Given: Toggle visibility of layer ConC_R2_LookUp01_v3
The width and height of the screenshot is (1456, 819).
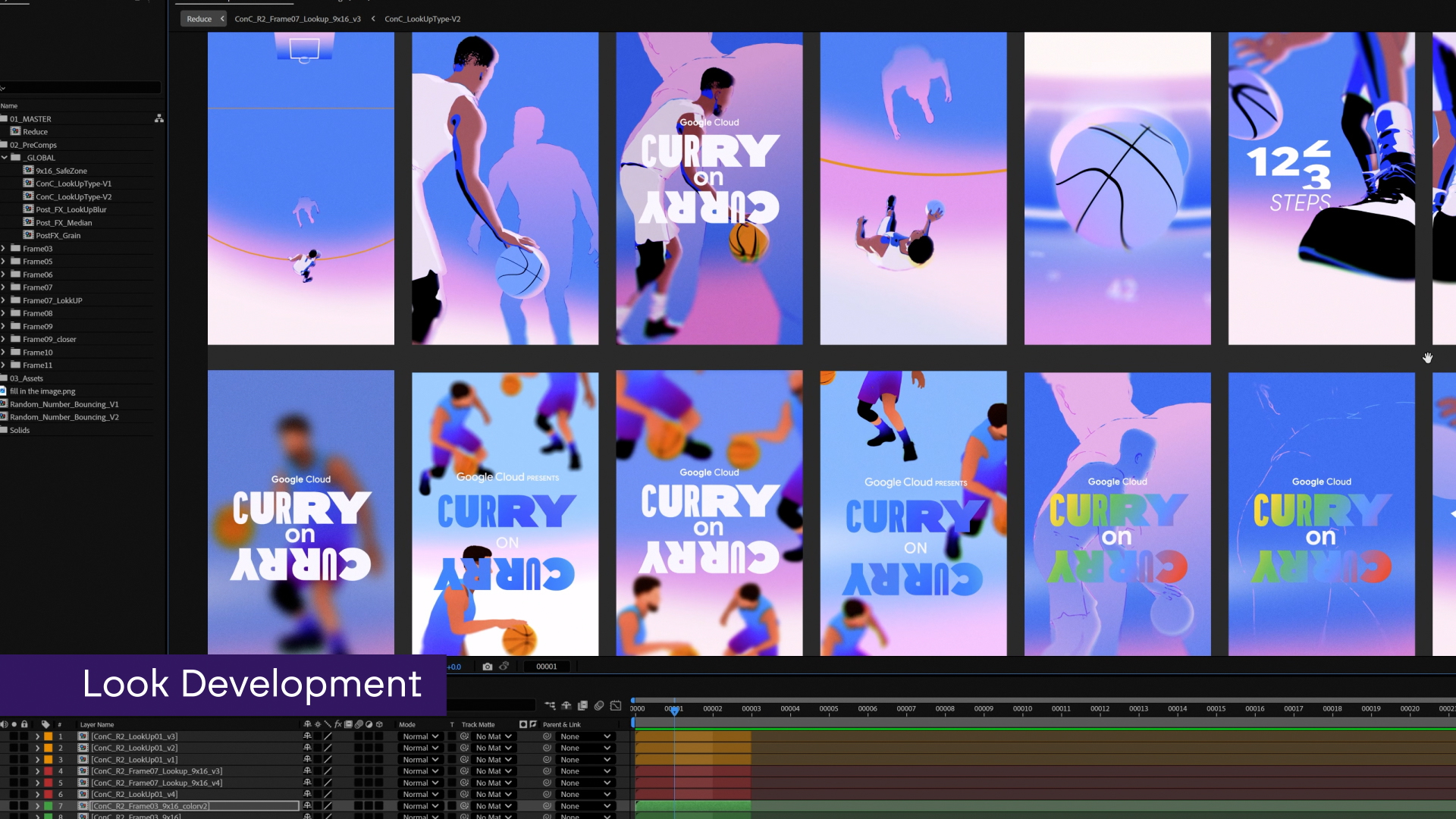Looking at the screenshot, I should click(x=4, y=736).
